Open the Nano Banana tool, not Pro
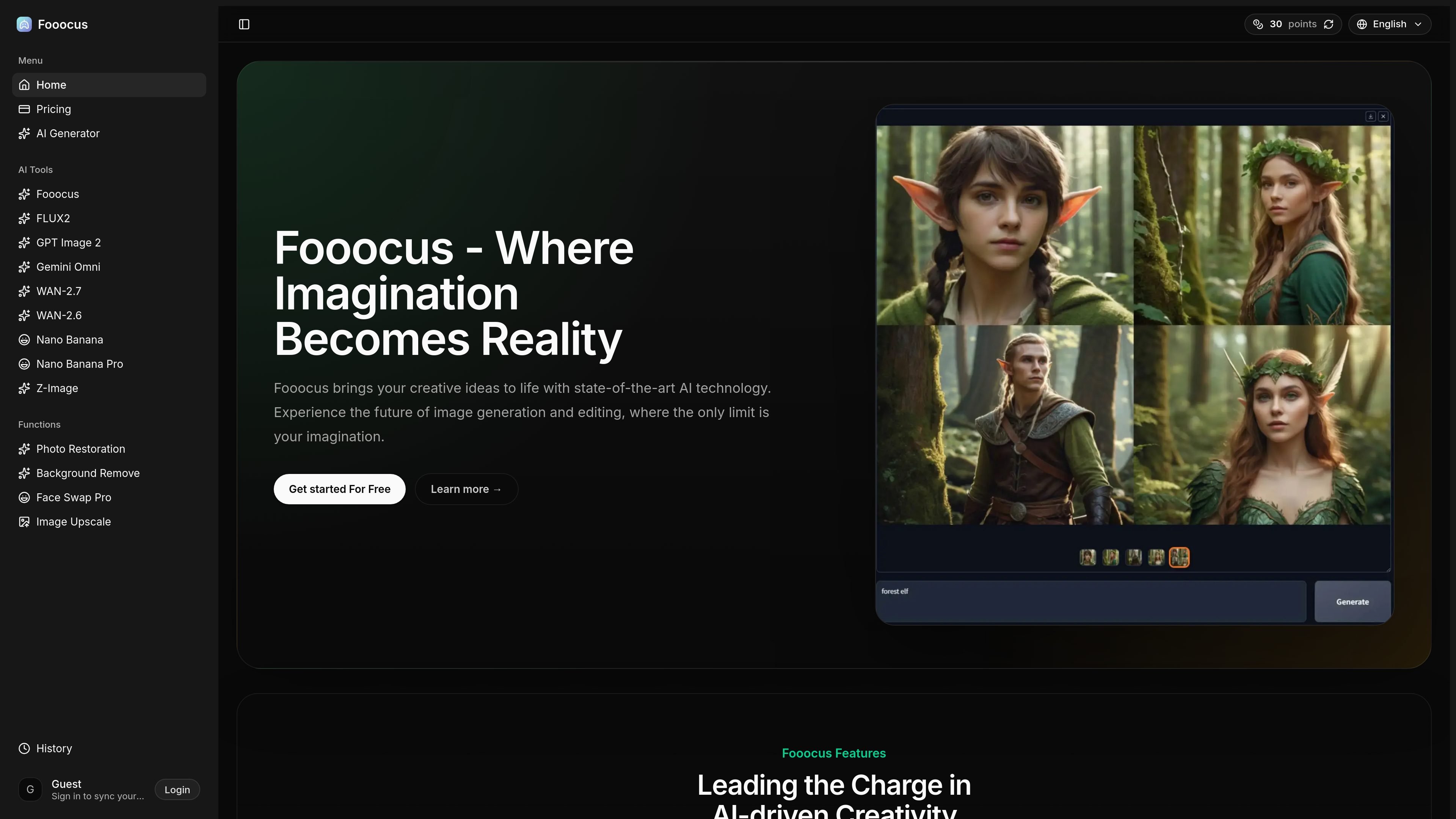Viewport: 1456px width, 819px height. pyautogui.click(x=109, y=340)
